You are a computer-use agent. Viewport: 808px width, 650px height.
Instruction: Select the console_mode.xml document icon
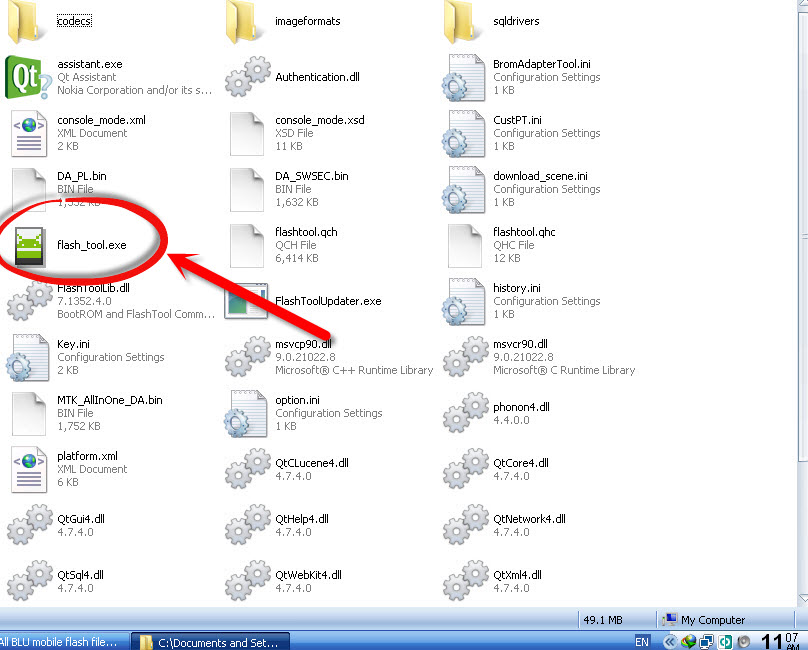29,134
